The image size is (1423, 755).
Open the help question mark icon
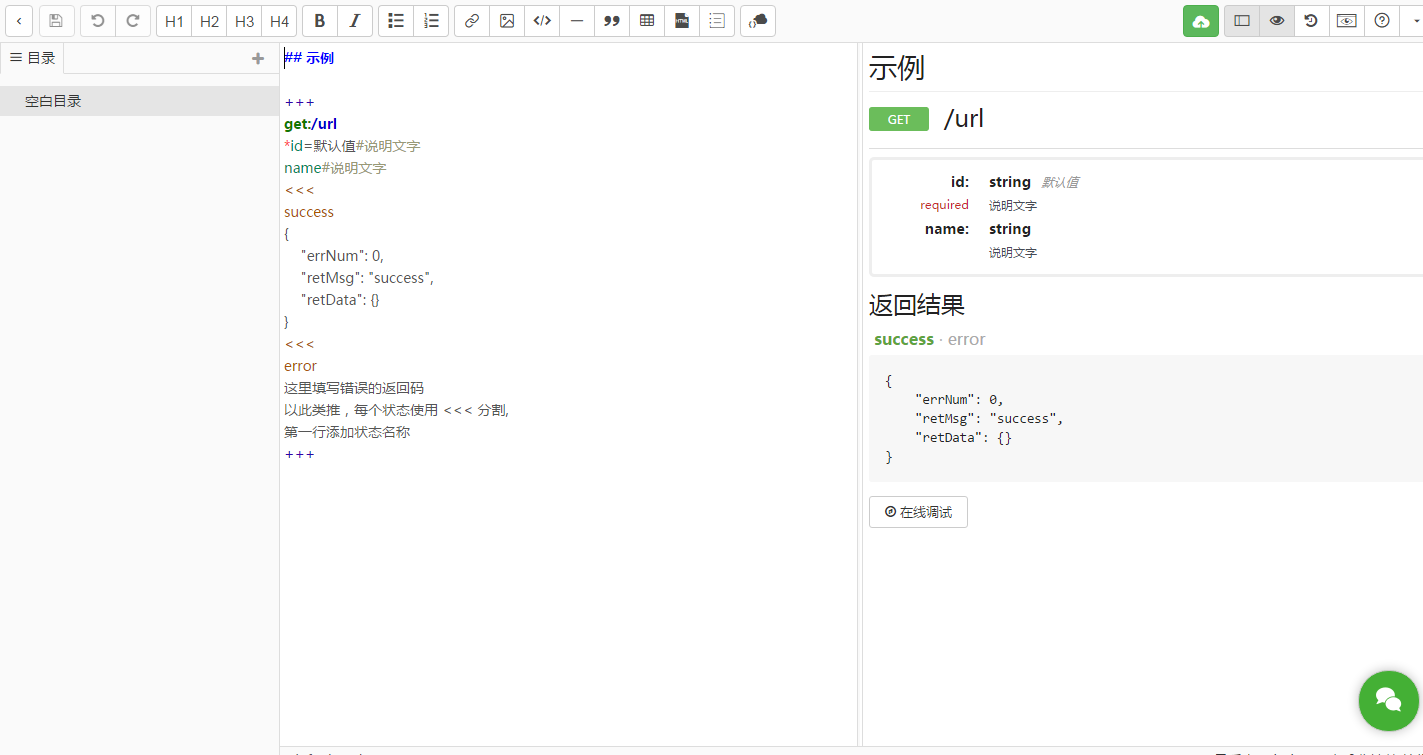click(x=1382, y=21)
